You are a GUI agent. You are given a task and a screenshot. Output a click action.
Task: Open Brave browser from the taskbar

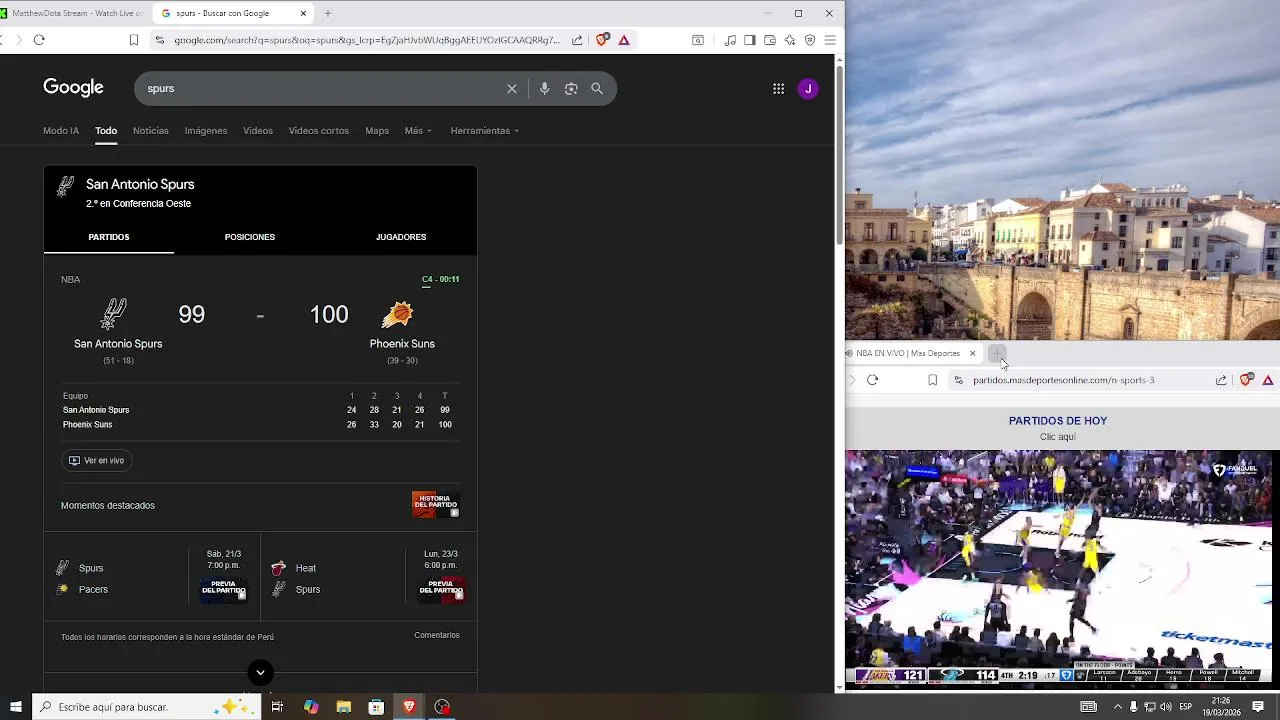409,707
